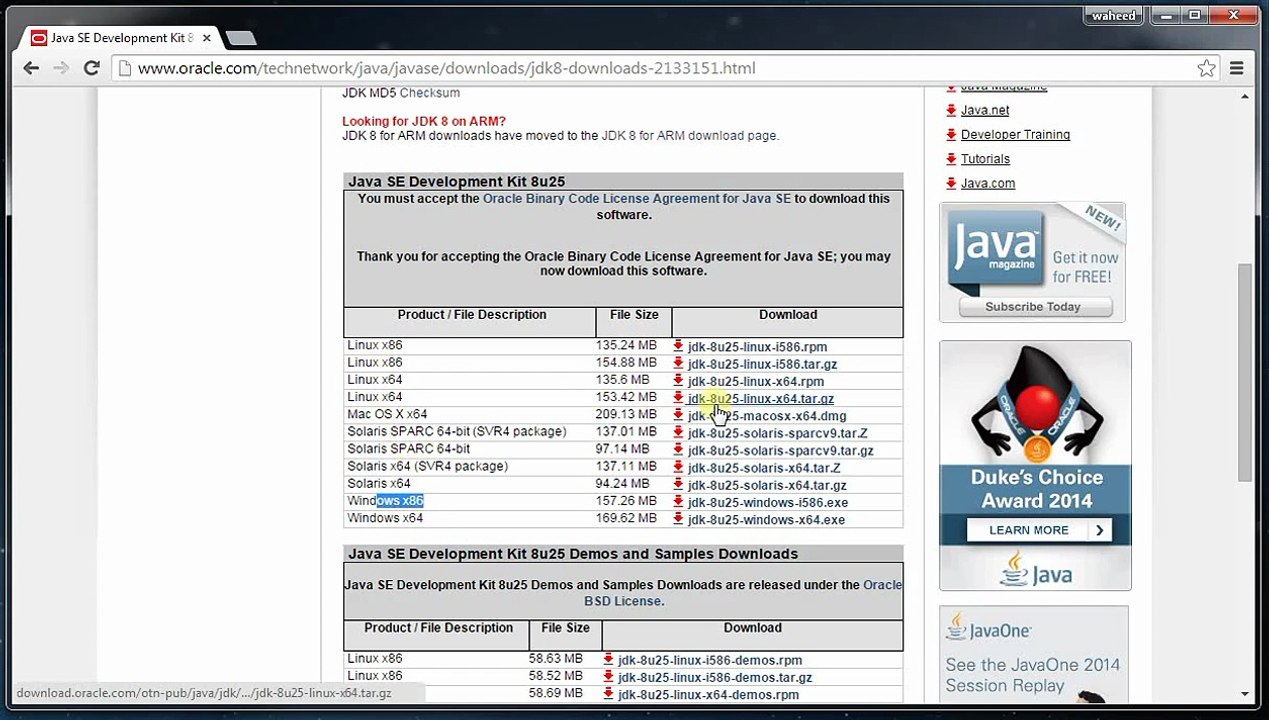The height and width of the screenshot is (720, 1269).
Task: Download jdk-8u25-macosx-x64.dmg
Action: [767, 415]
